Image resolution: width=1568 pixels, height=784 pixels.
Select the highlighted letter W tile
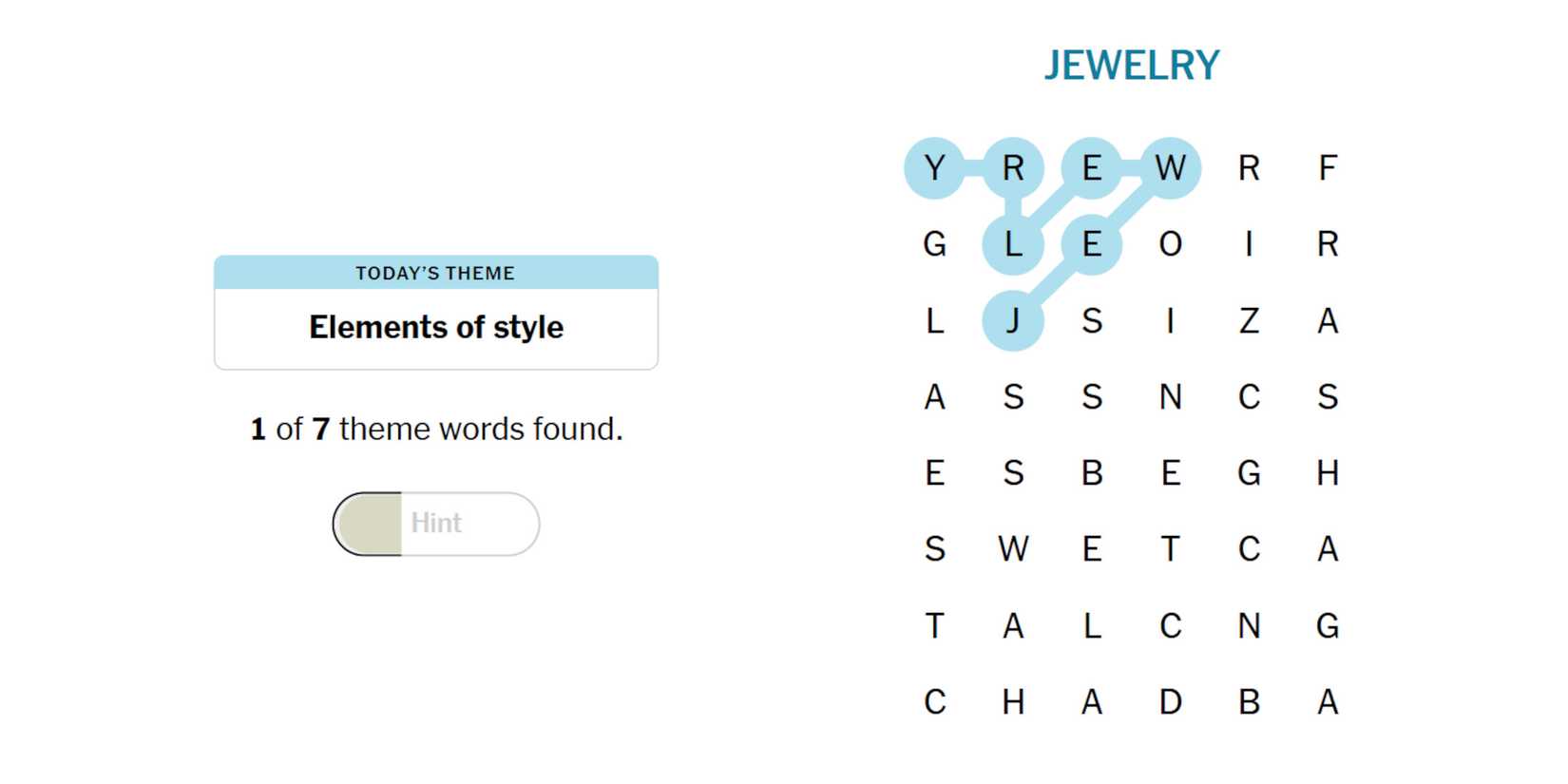coord(1171,168)
